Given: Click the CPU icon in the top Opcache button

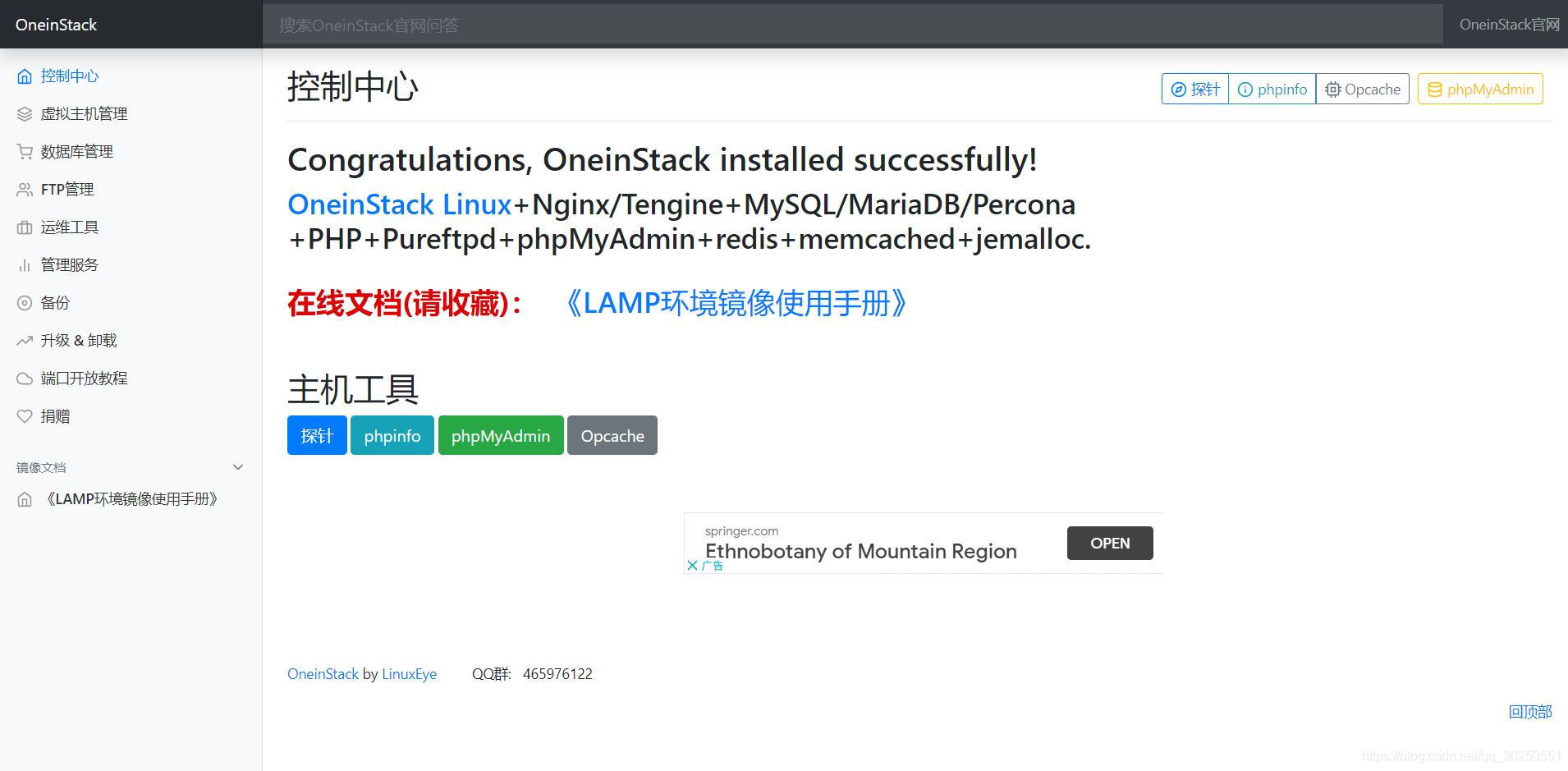Looking at the screenshot, I should coord(1333,89).
